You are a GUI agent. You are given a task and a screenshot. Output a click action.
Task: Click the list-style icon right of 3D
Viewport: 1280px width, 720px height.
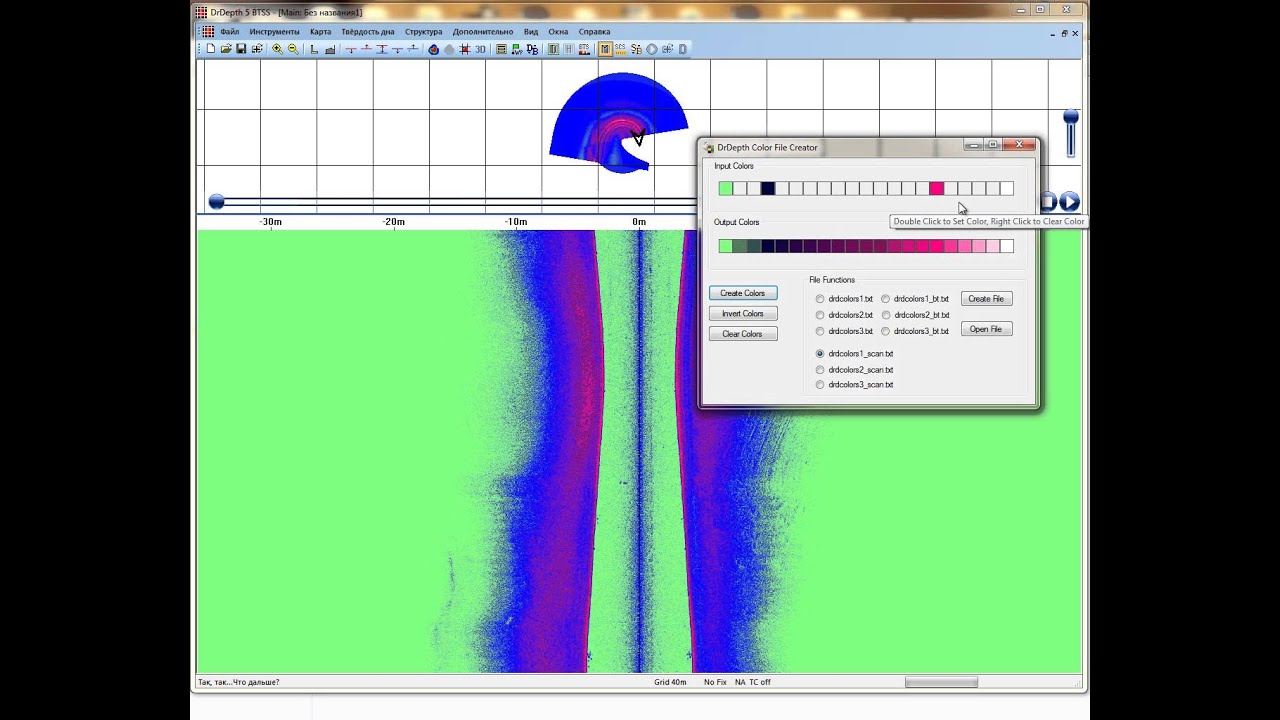click(x=501, y=49)
